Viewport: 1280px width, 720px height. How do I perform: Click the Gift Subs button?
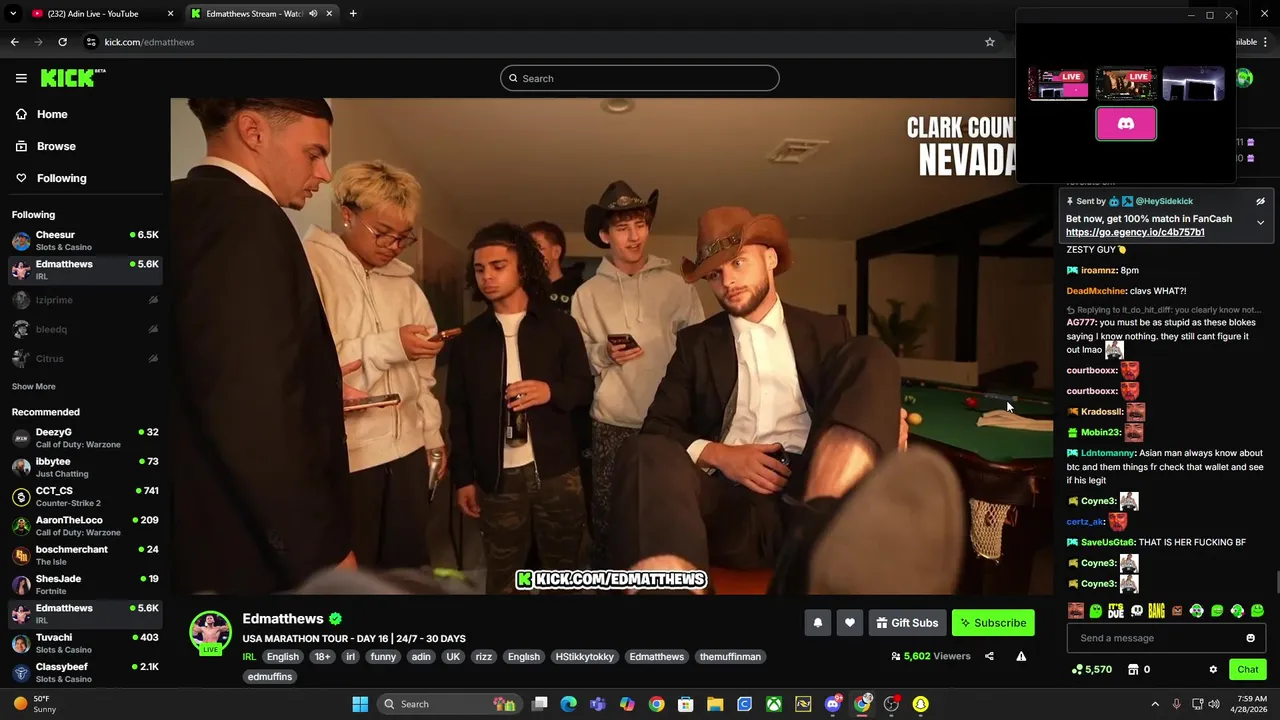(x=907, y=623)
